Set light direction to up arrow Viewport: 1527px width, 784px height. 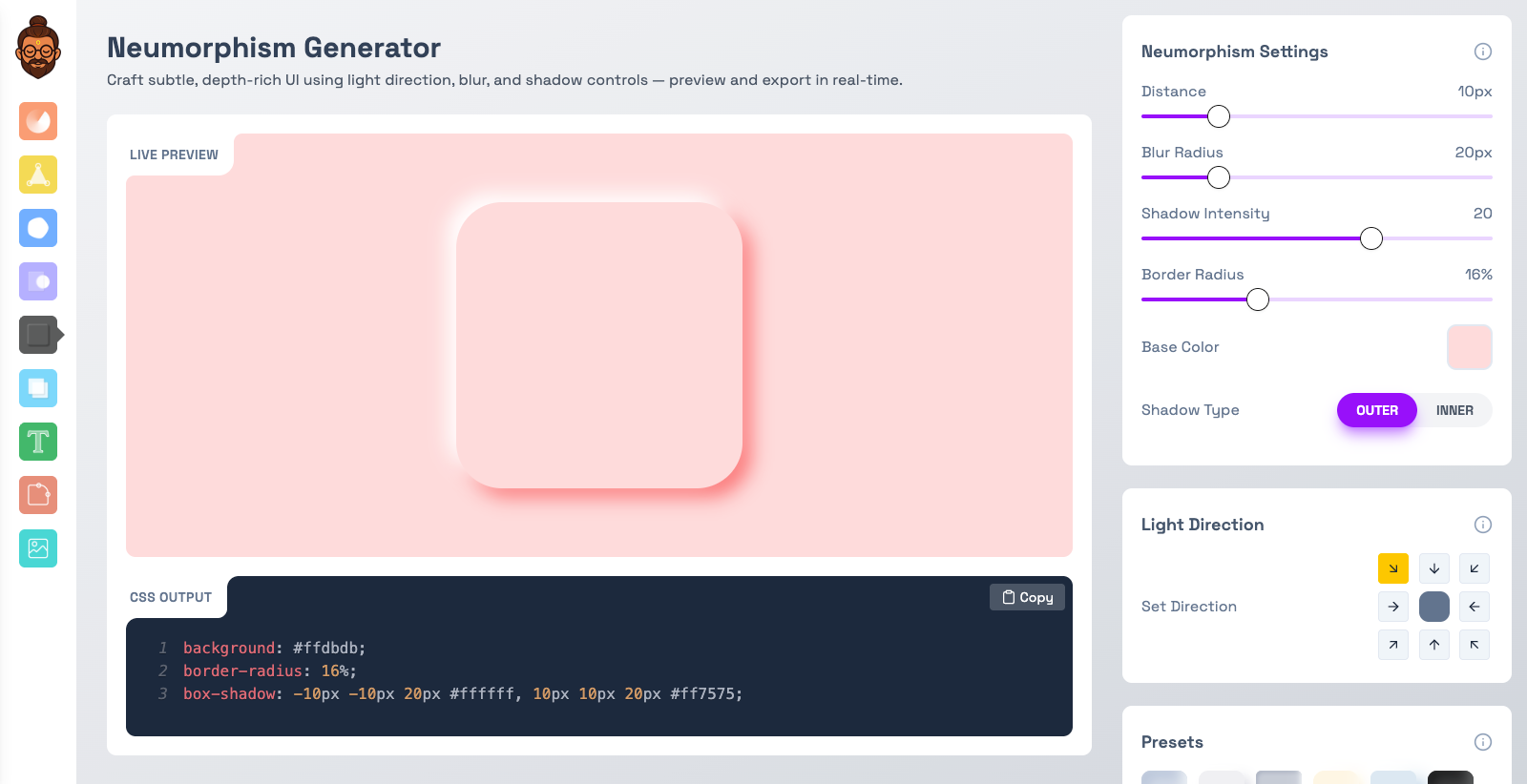click(1434, 645)
